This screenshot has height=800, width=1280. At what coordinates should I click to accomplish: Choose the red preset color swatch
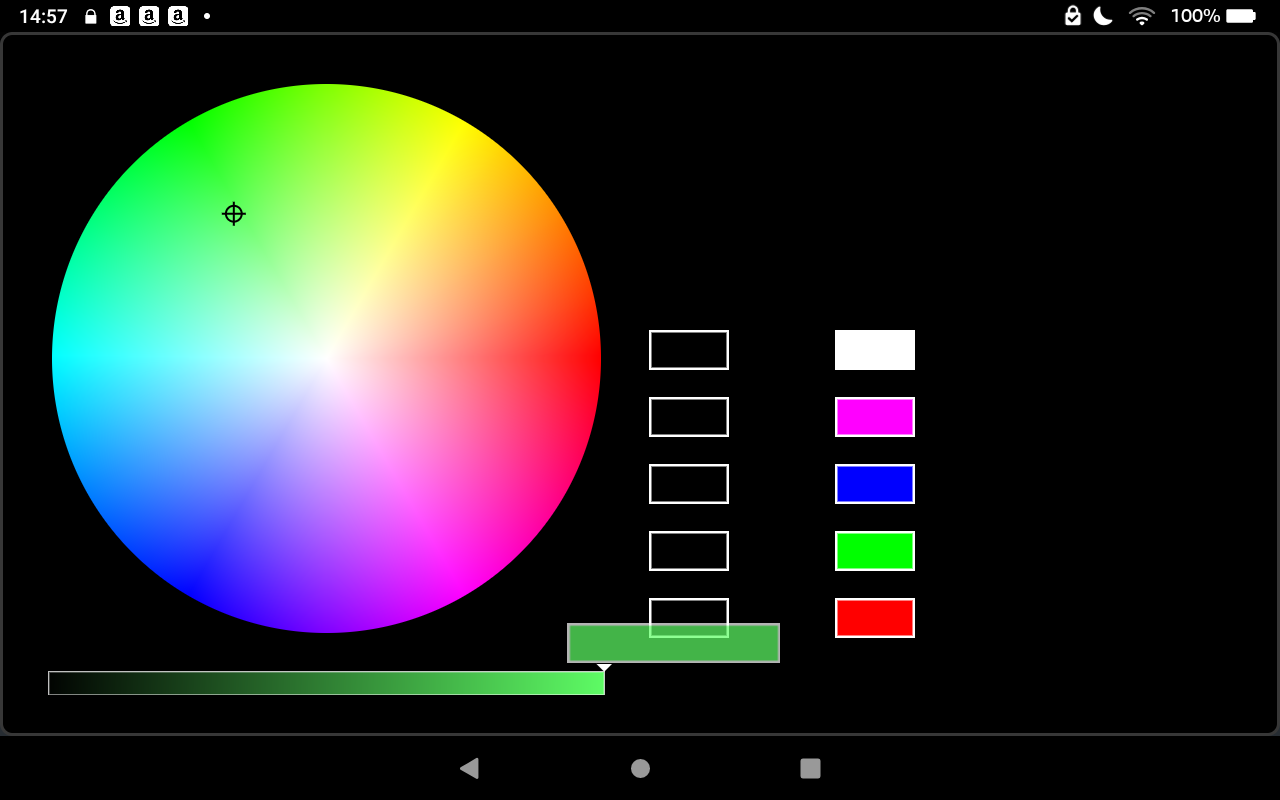click(875, 618)
